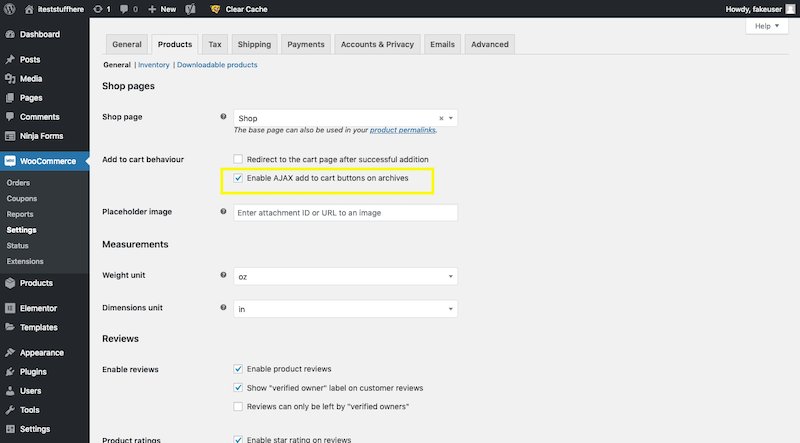This screenshot has height=443, width=800.
Task: Enable redirect to cart page checkbox
Action: pyautogui.click(x=238, y=159)
